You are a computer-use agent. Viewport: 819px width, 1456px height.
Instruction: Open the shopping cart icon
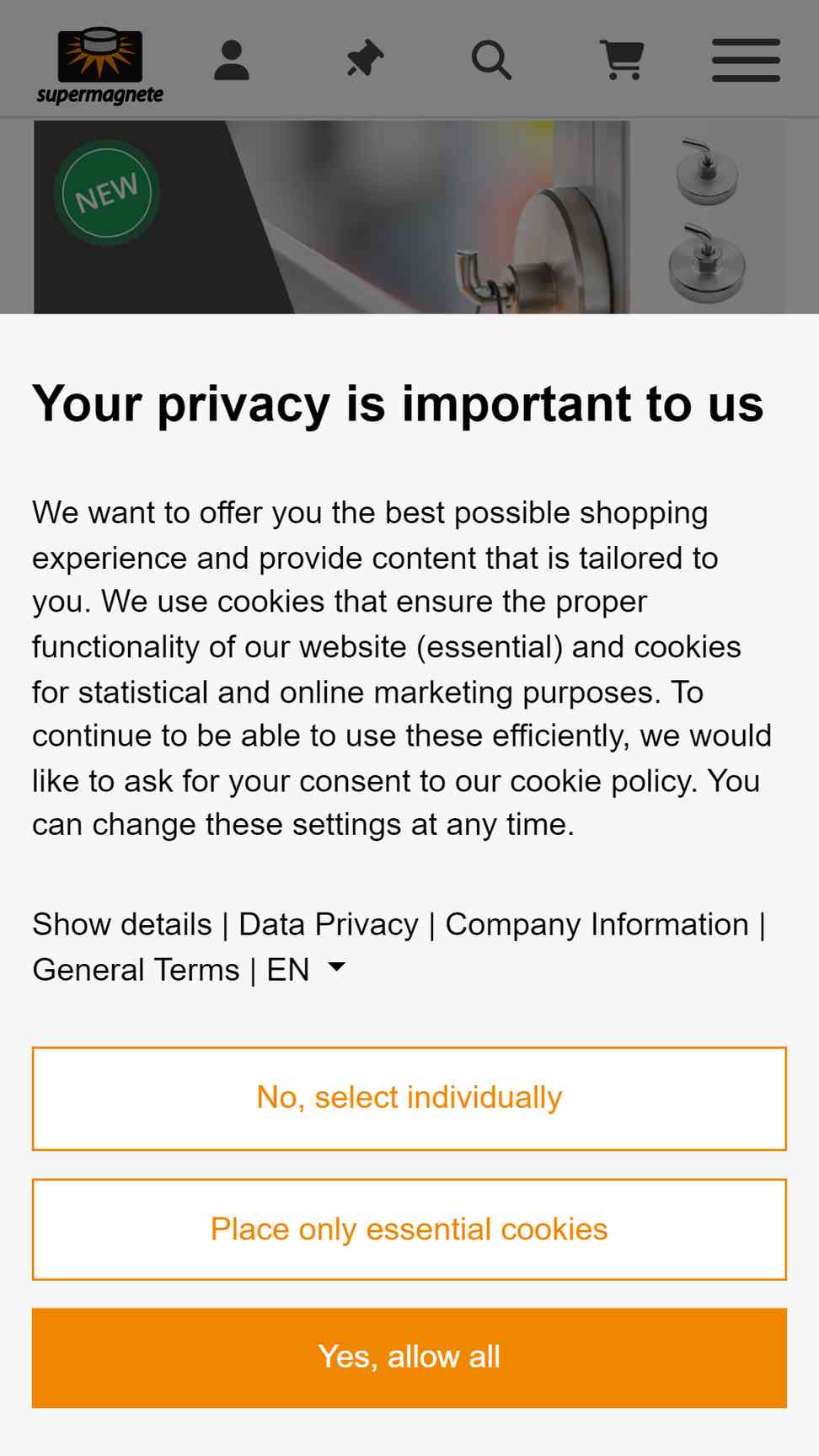[x=622, y=61]
